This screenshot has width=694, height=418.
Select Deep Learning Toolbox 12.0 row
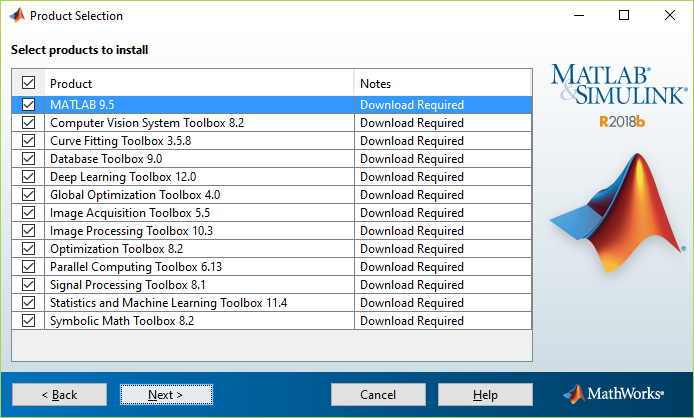point(272,177)
